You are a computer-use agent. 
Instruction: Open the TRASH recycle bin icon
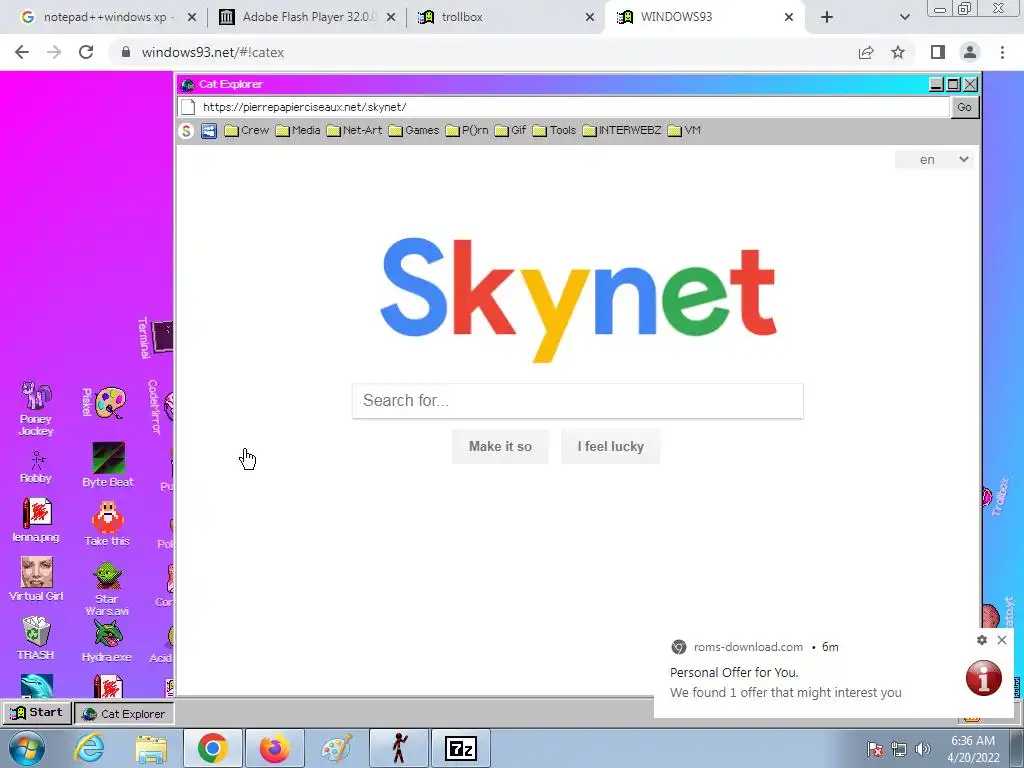point(36,638)
